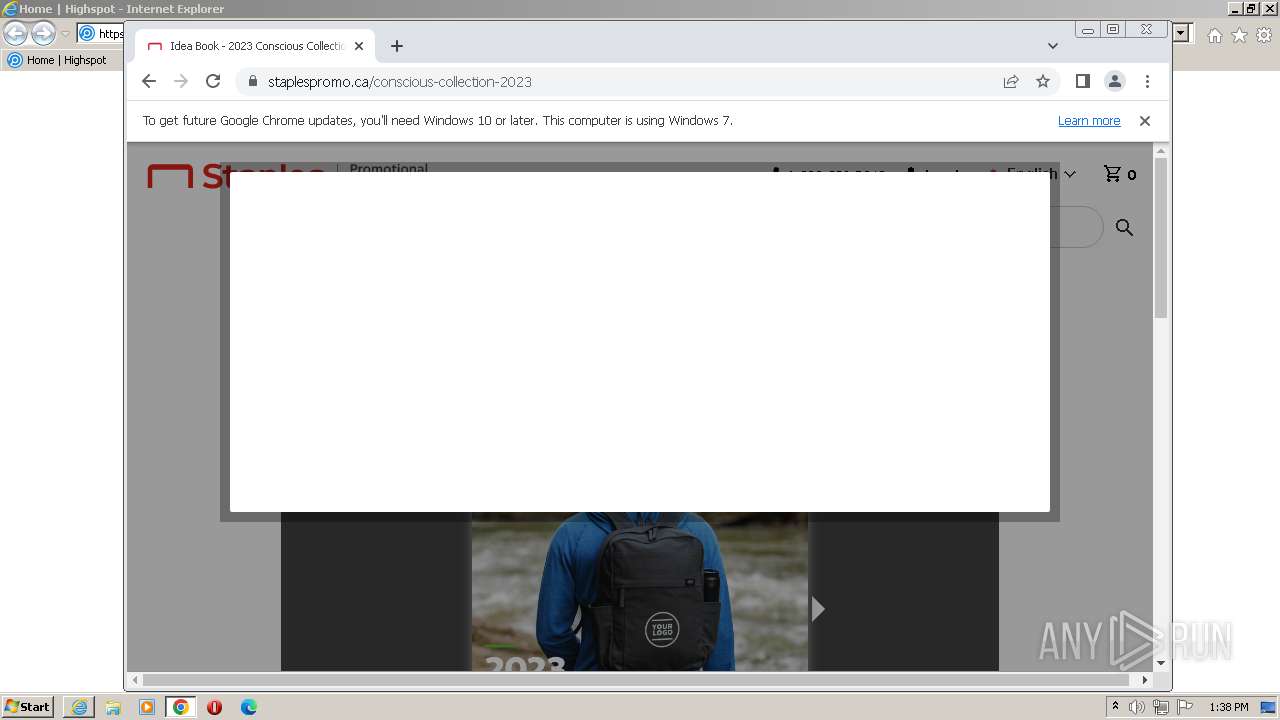
Task: Open the Learn more link
Action: pyautogui.click(x=1089, y=121)
